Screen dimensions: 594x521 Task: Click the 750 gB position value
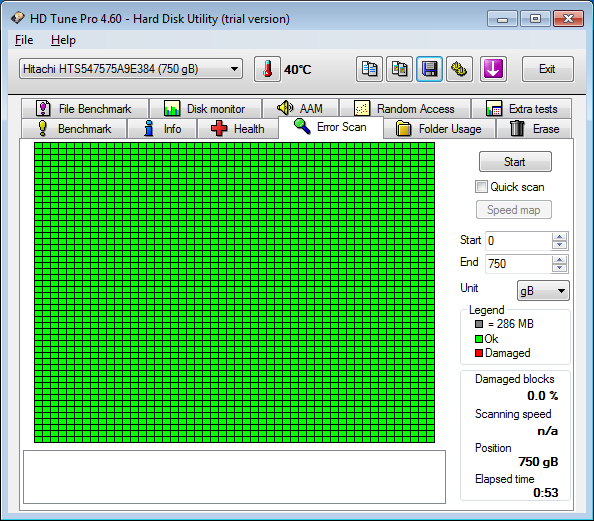(538, 462)
